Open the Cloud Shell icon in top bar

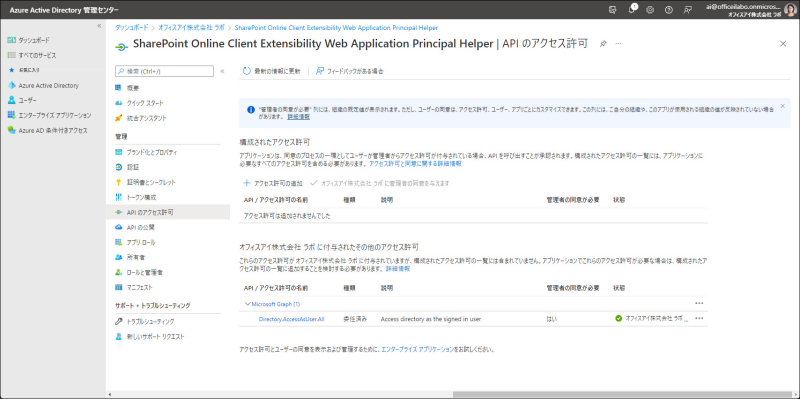pyautogui.click(x=613, y=9)
